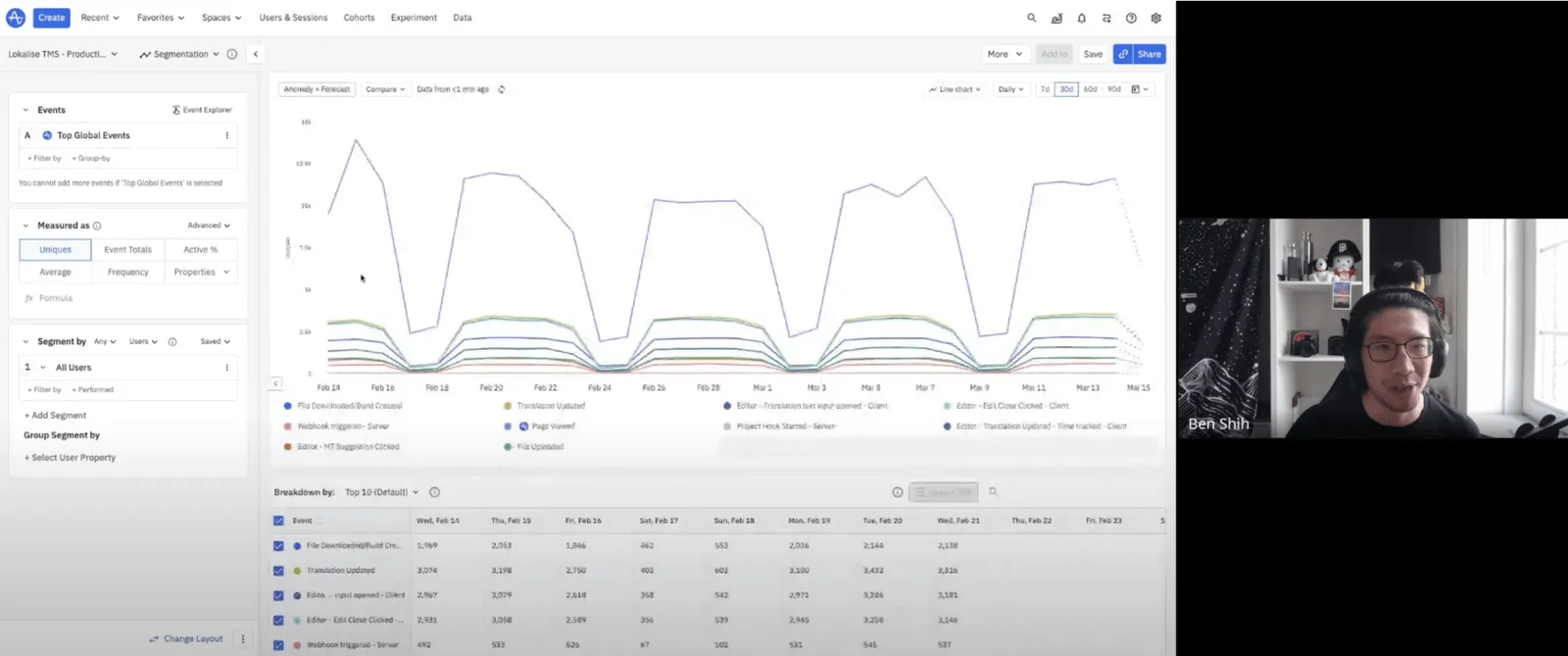Click options menu for Top Global Events
The height and width of the screenshot is (656, 1568).
(x=227, y=135)
